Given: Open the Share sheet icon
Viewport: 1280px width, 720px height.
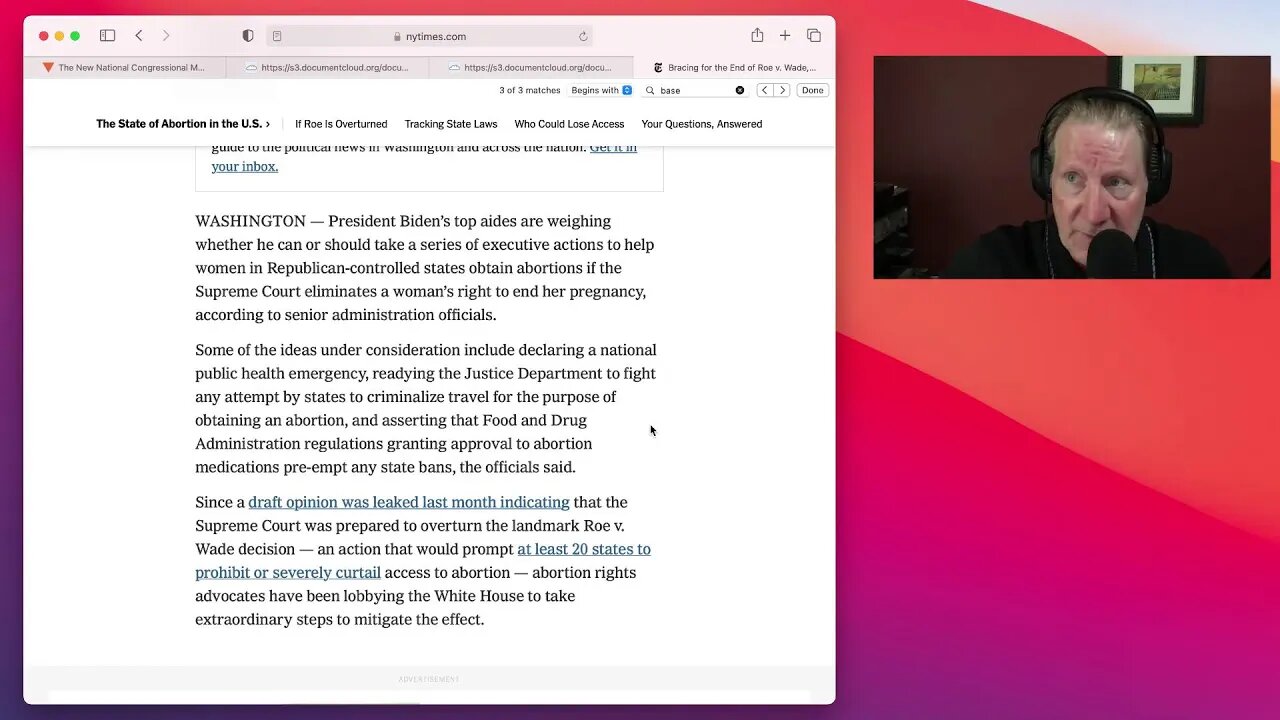Looking at the screenshot, I should coord(757,35).
